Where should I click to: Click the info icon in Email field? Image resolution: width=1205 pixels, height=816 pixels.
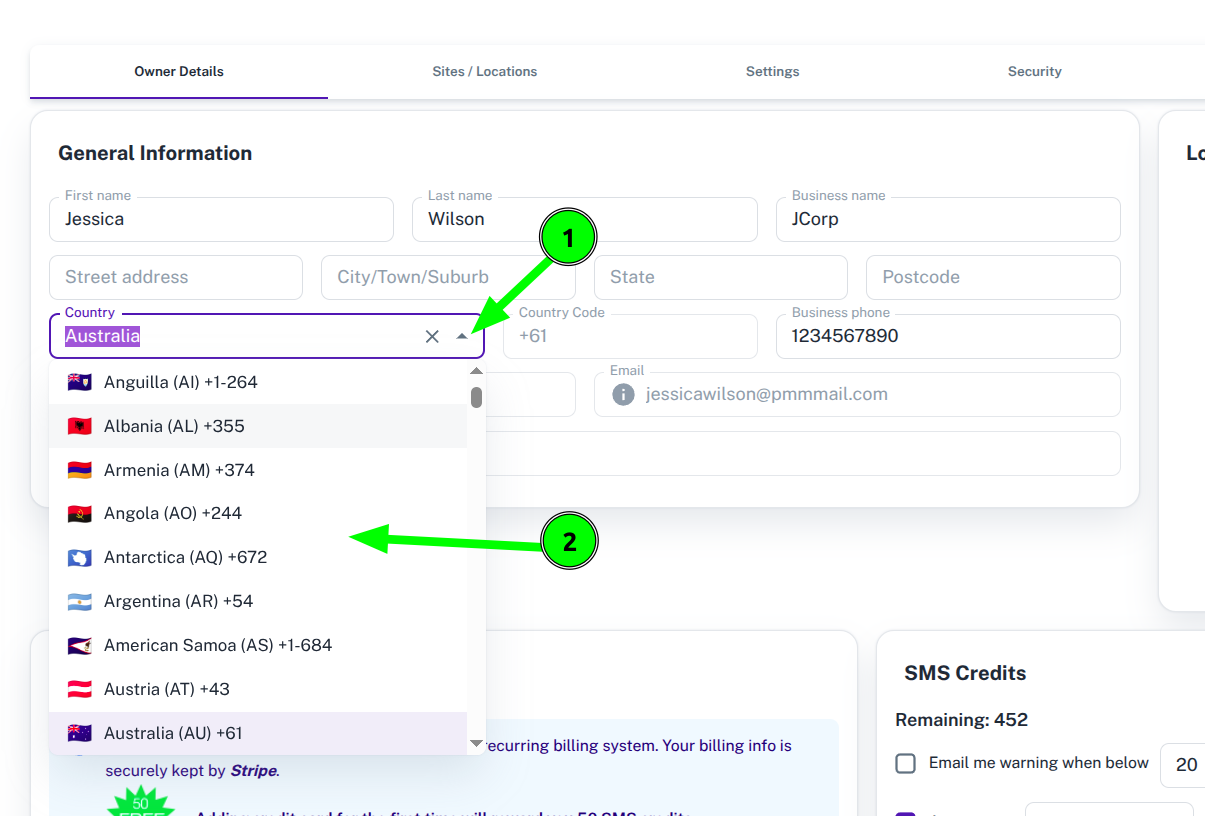click(x=623, y=395)
